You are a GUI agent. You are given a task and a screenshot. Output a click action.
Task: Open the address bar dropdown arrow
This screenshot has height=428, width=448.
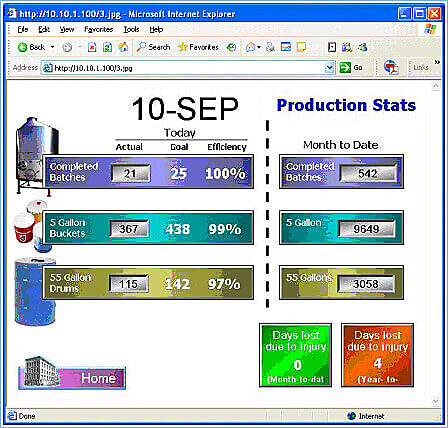329,68
